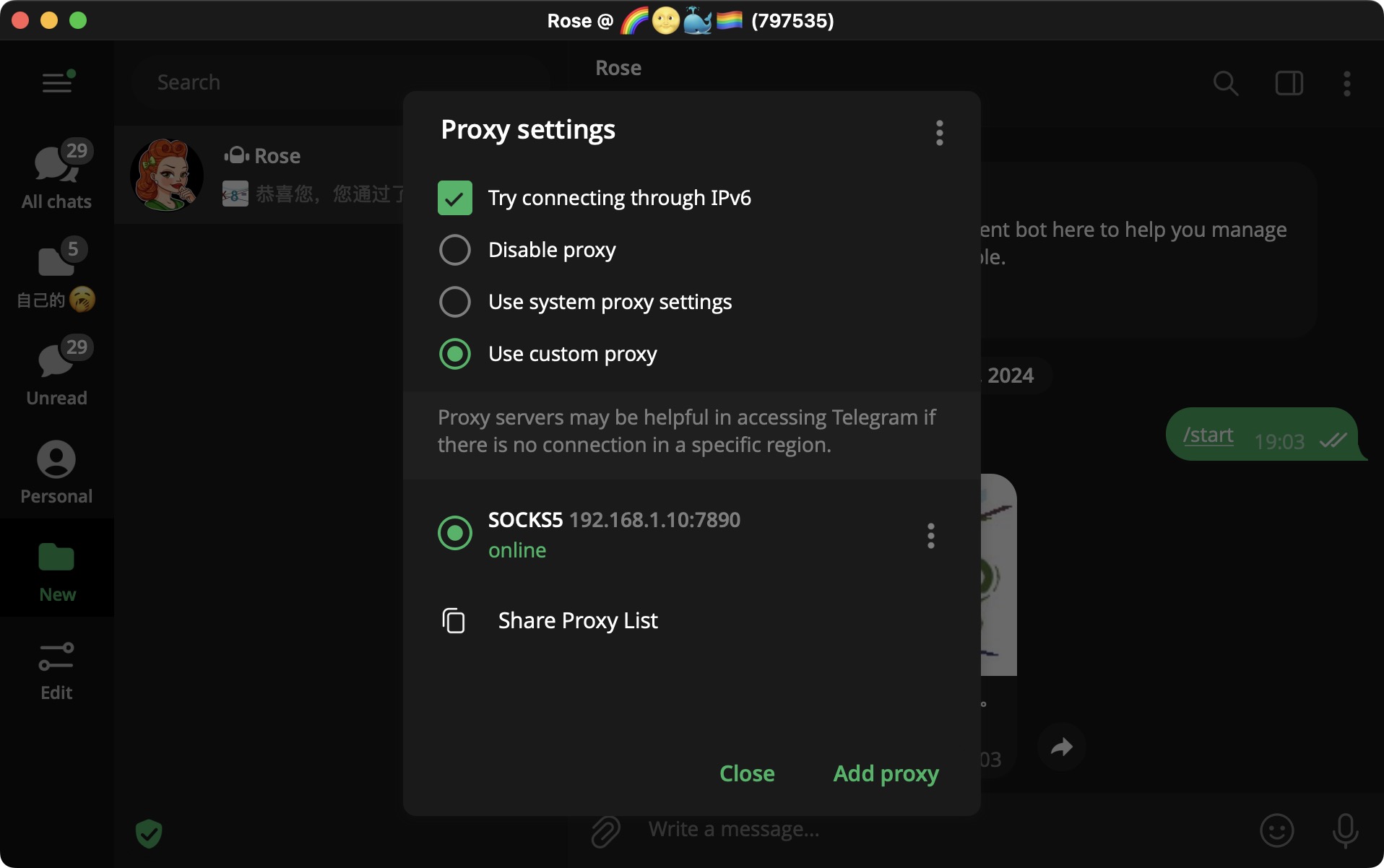Click the green shield connection status icon
The image size is (1384, 868).
click(x=149, y=833)
